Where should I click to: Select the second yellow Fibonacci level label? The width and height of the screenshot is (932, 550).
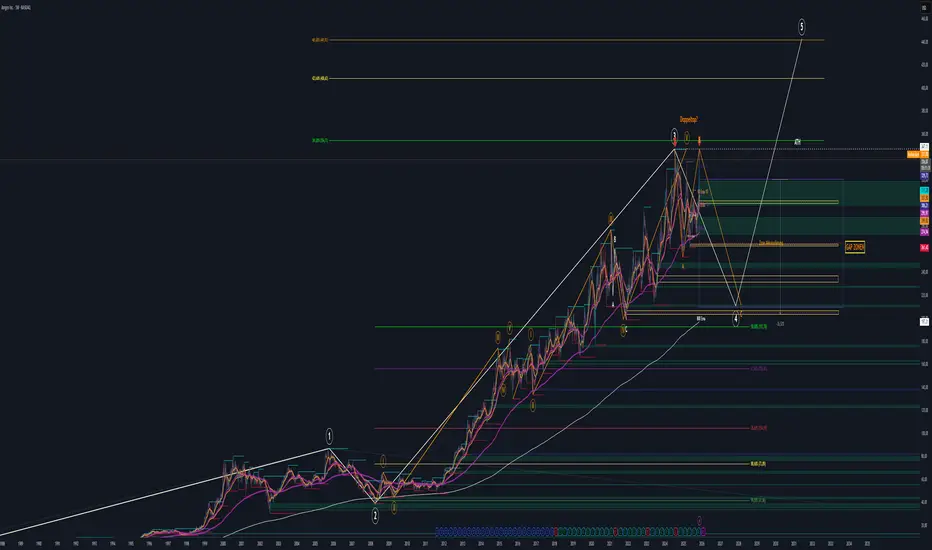(x=320, y=78)
